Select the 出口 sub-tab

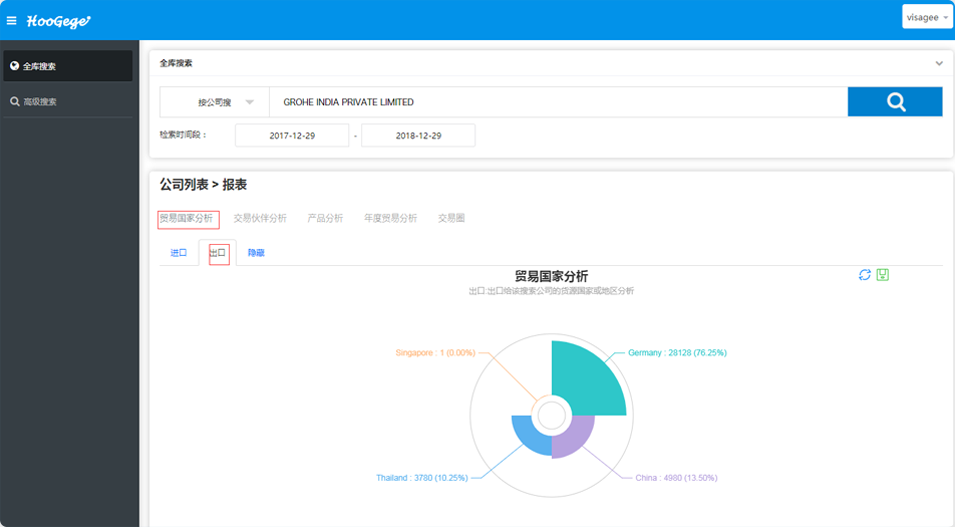[x=217, y=253]
